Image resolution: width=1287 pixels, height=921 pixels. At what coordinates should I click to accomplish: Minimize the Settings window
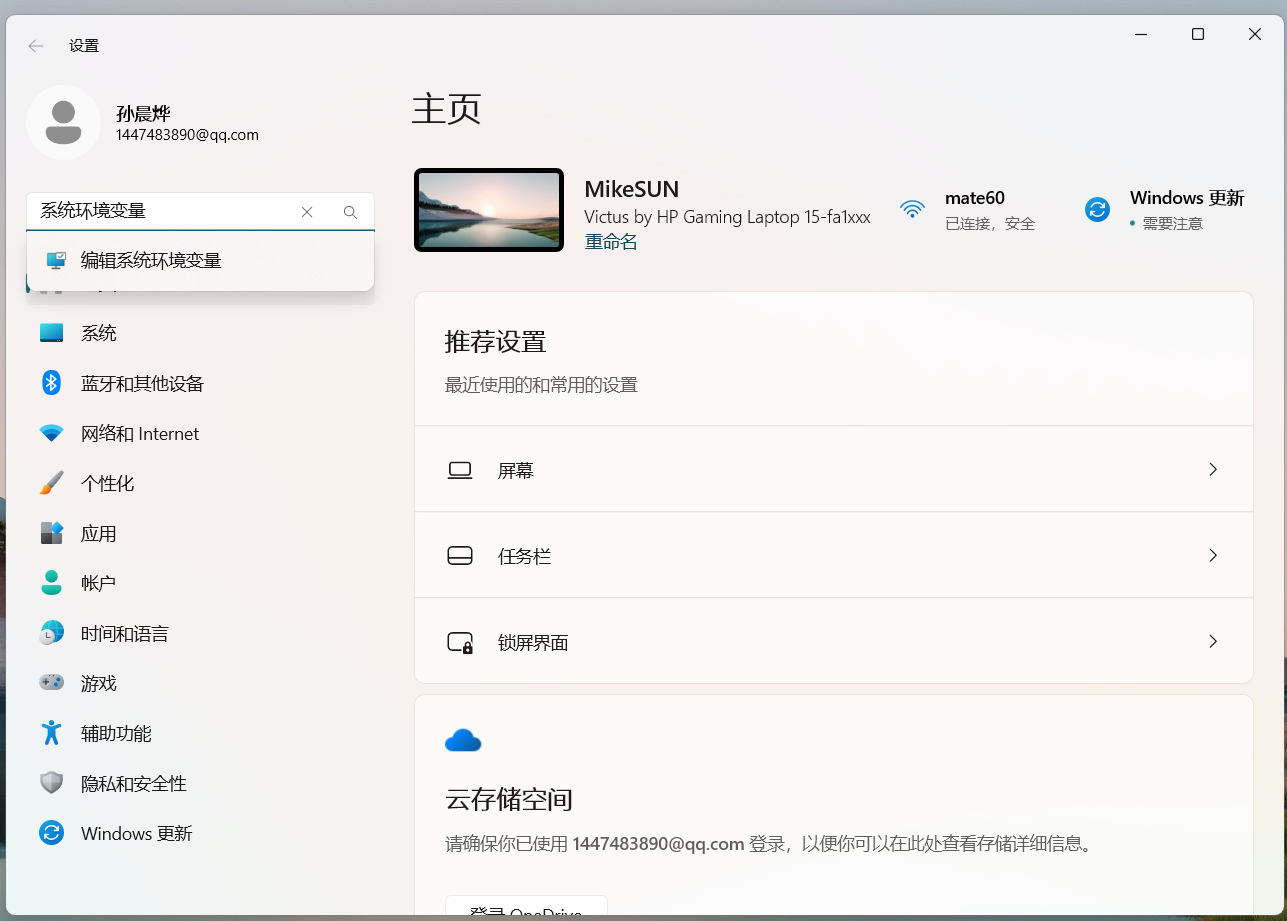click(x=1141, y=34)
